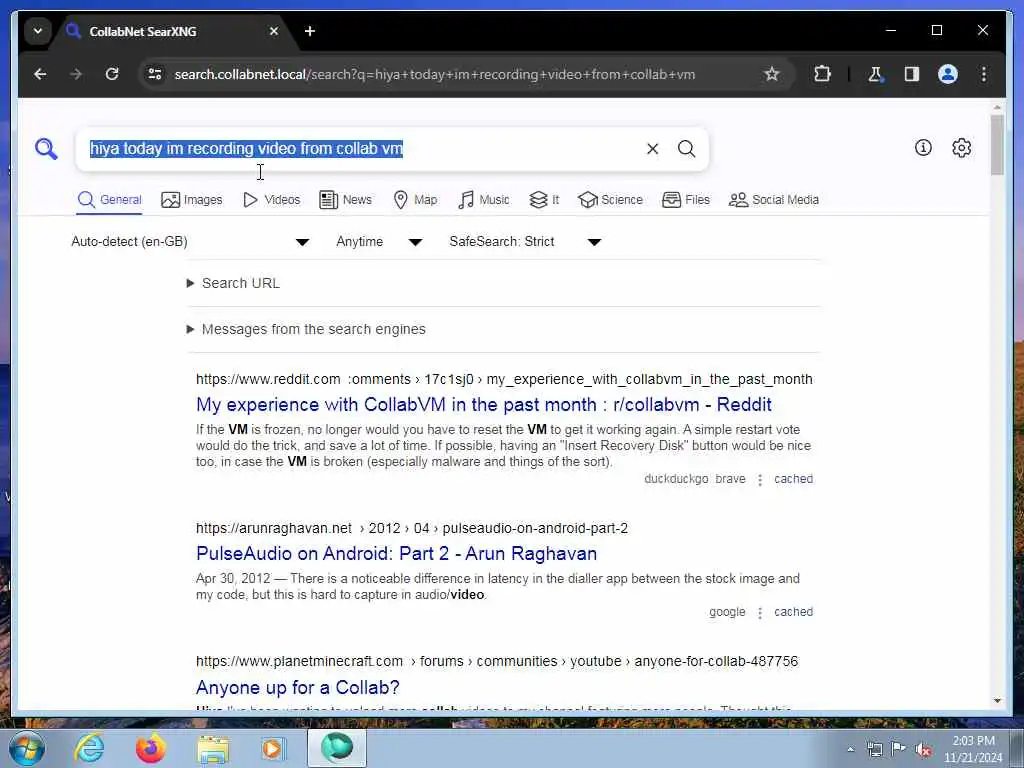Click the Action Center flag icon
The height and width of the screenshot is (768, 1024).
click(x=899, y=749)
